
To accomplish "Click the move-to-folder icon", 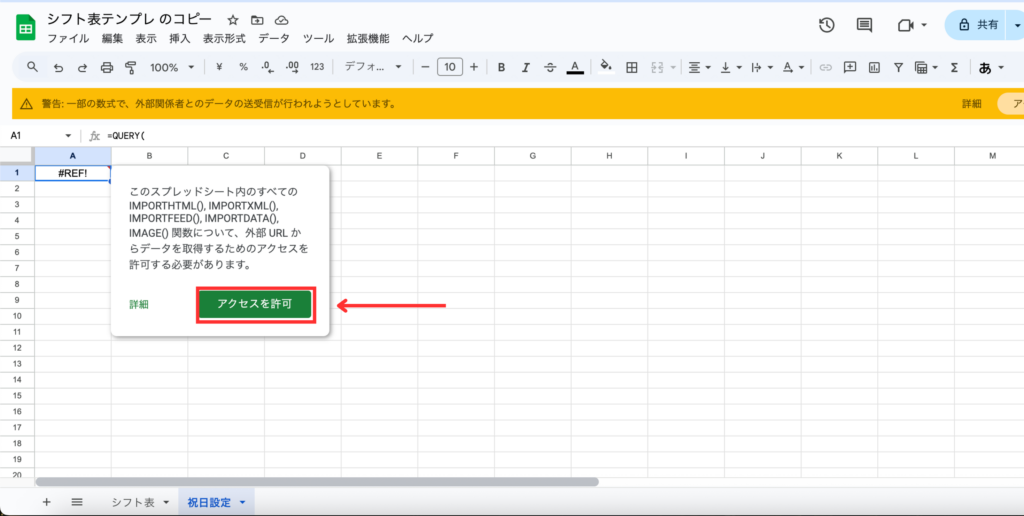I will click(257, 20).
